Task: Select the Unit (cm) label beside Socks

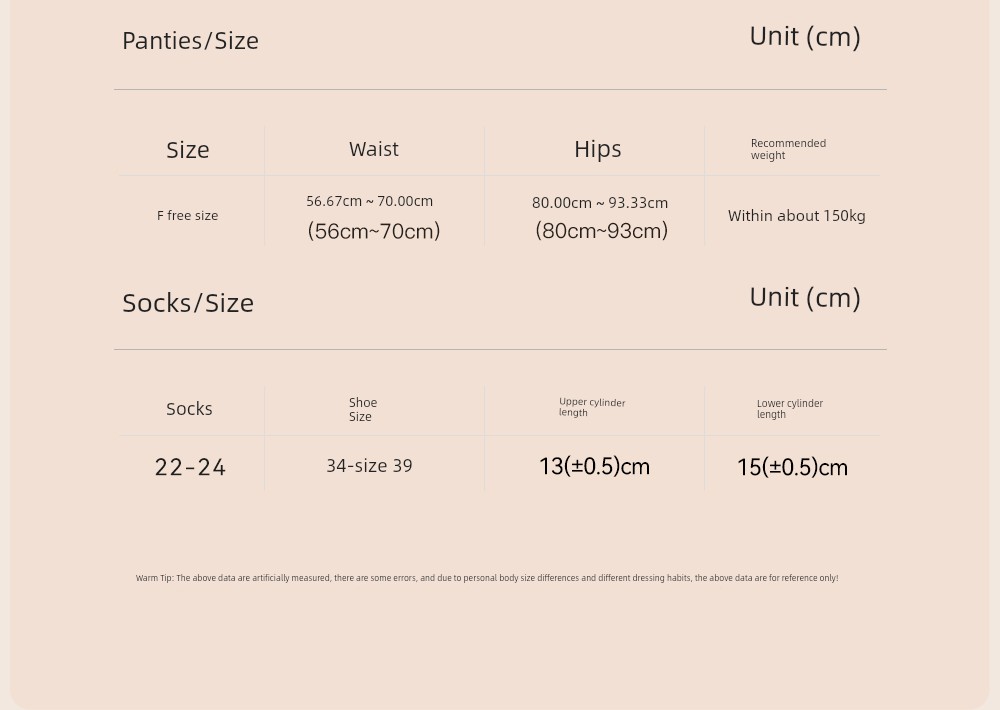Action: point(805,298)
